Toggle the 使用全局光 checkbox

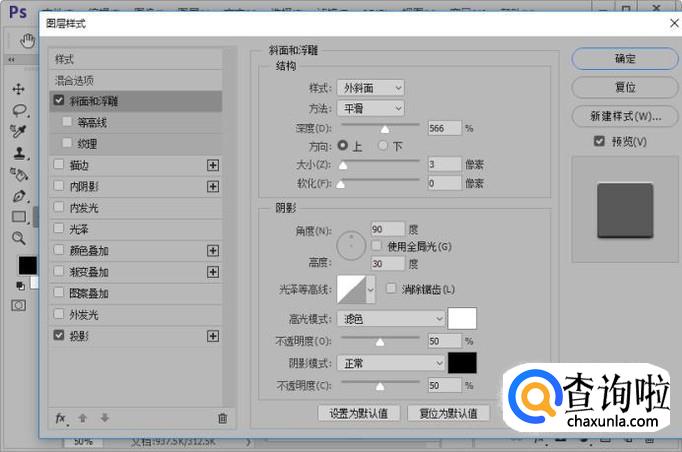(377, 246)
